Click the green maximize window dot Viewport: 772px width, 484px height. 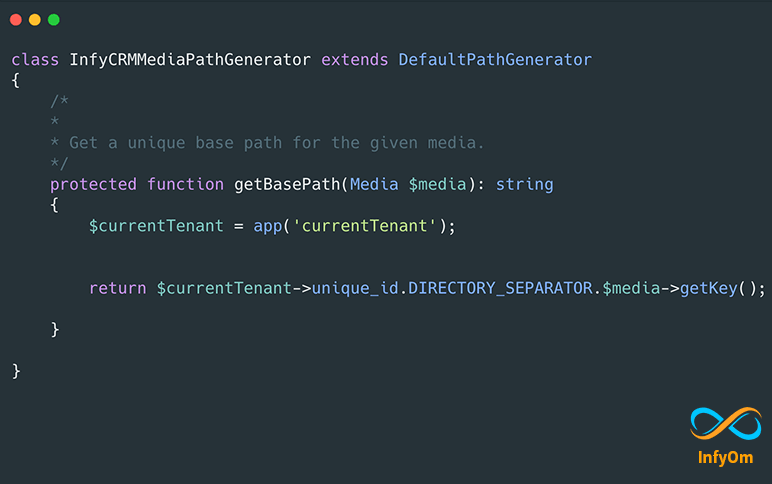point(54,20)
